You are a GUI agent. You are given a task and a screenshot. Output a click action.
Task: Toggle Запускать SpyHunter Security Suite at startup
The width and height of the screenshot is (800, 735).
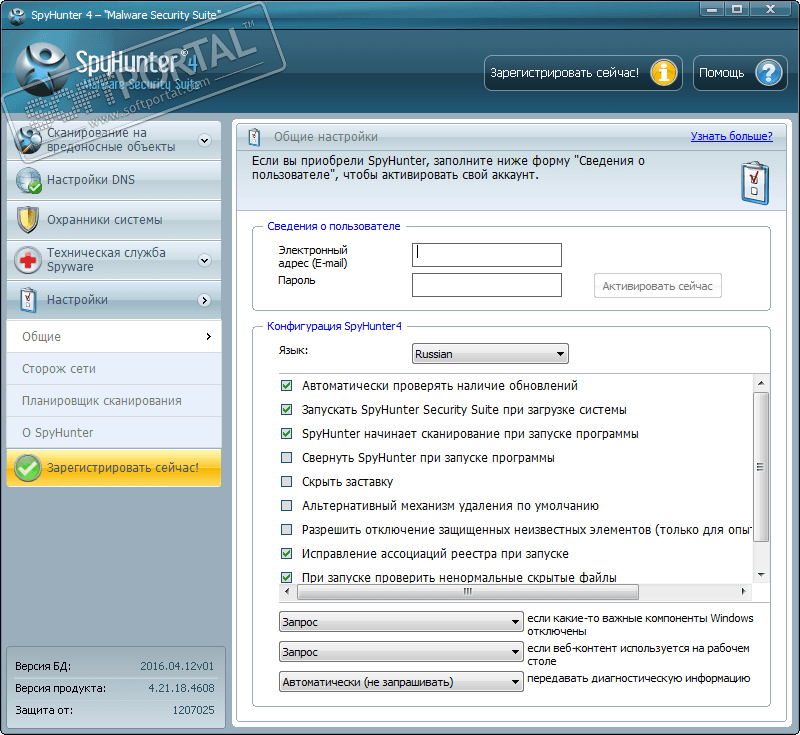(287, 410)
